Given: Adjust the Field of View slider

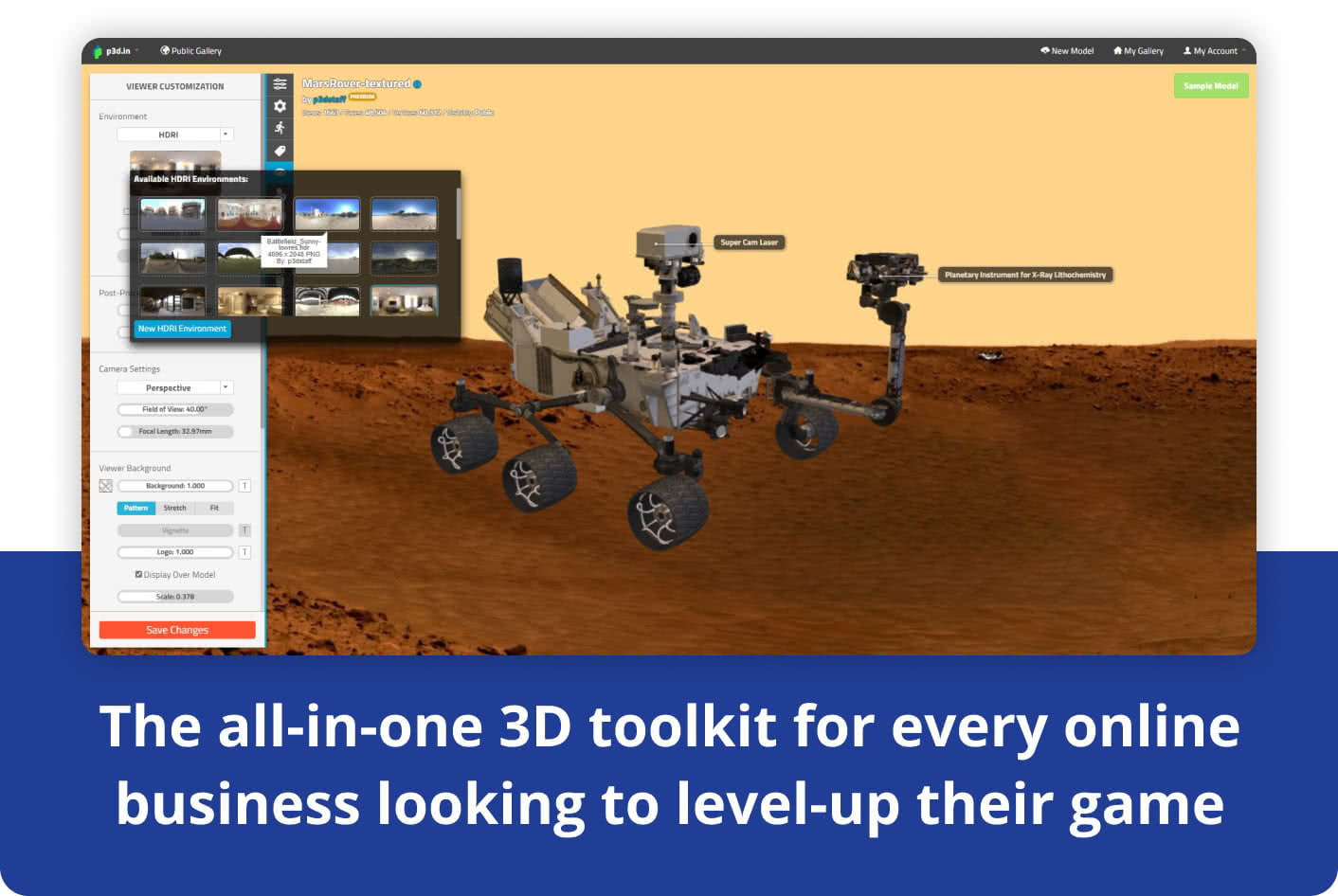Looking at the screenshot, I should click(175, 409).
